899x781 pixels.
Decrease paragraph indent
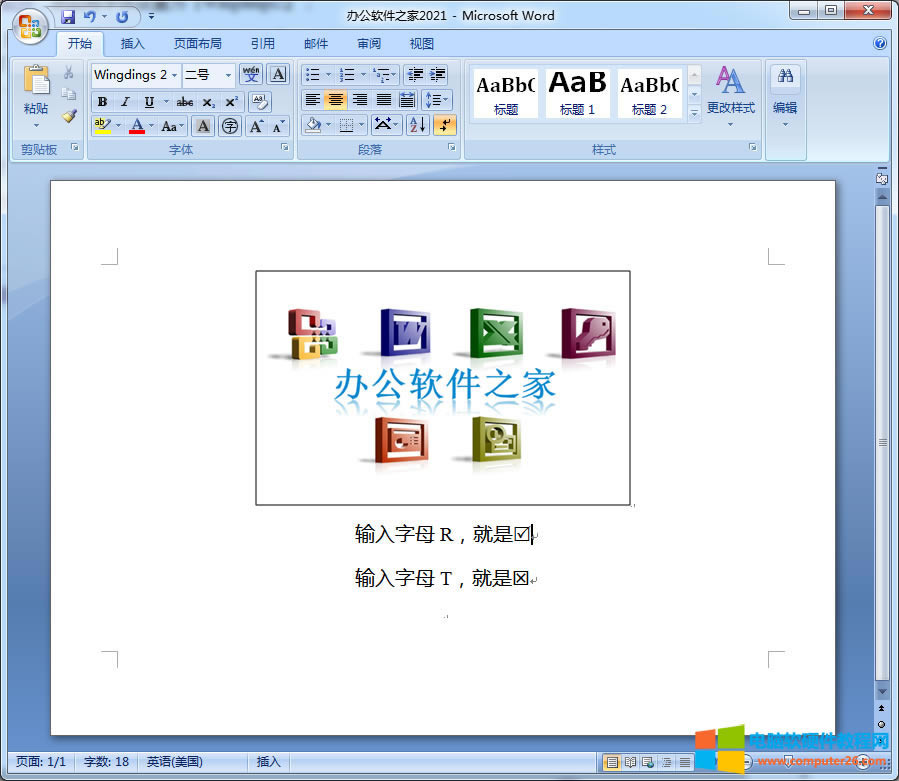[x=416, y=75]
